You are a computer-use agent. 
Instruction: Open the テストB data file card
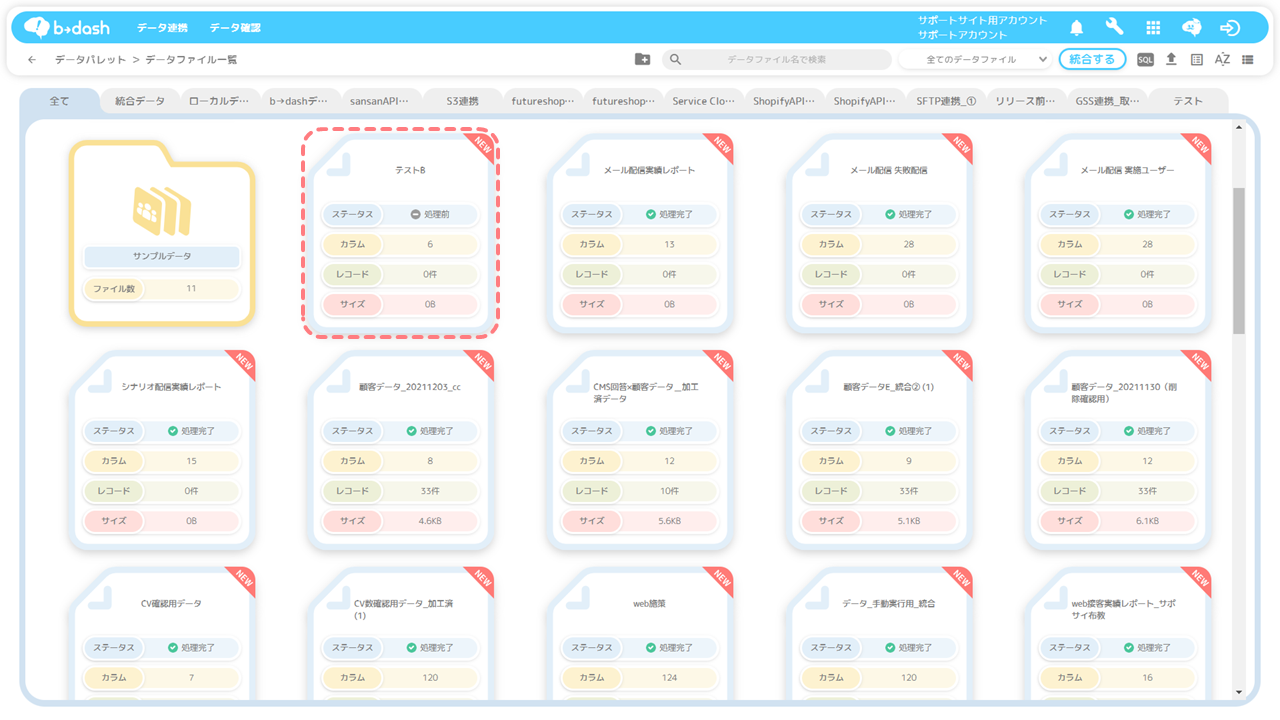coord(400,233)
